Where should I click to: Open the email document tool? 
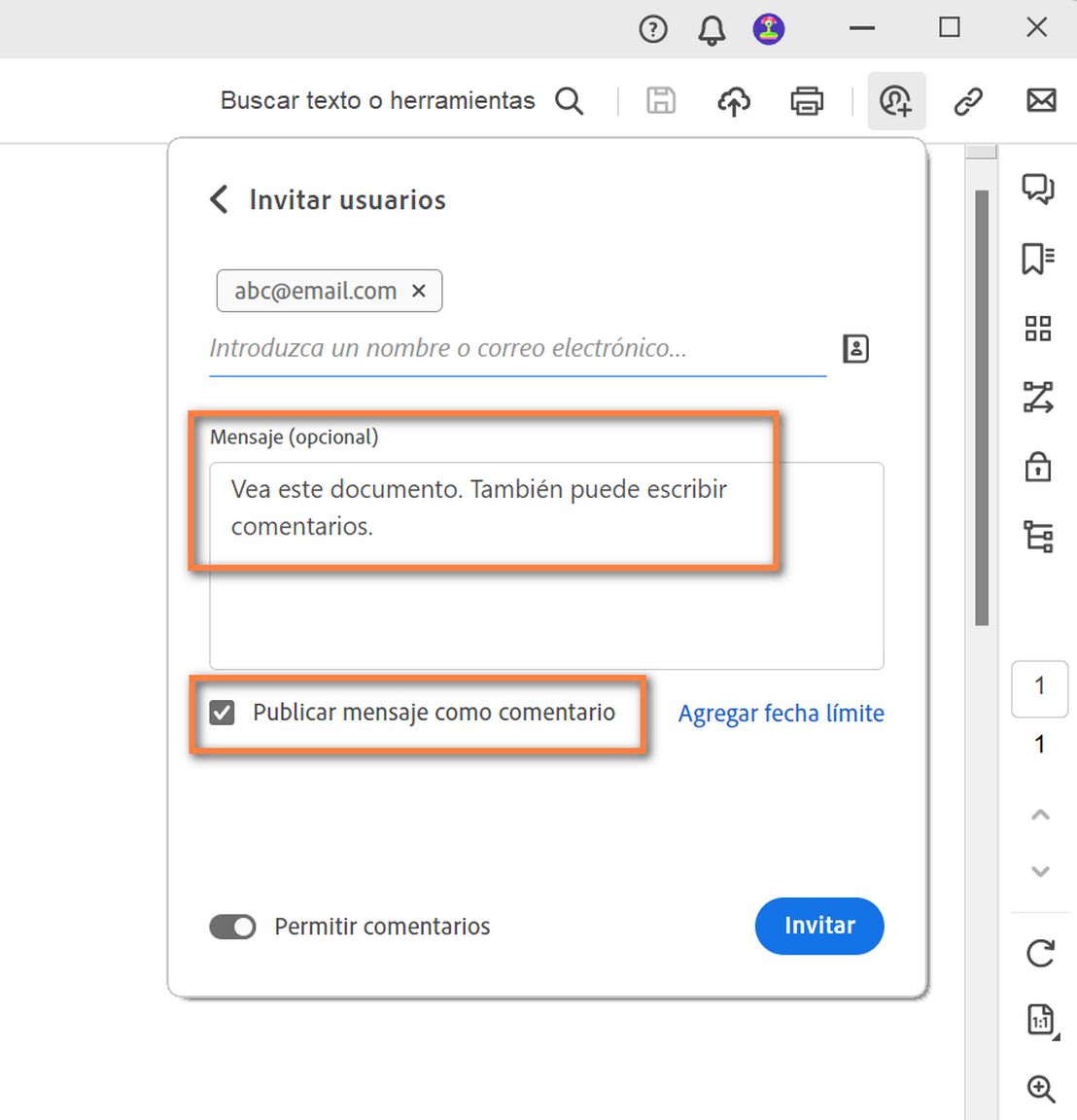[x=1041, y=100]
